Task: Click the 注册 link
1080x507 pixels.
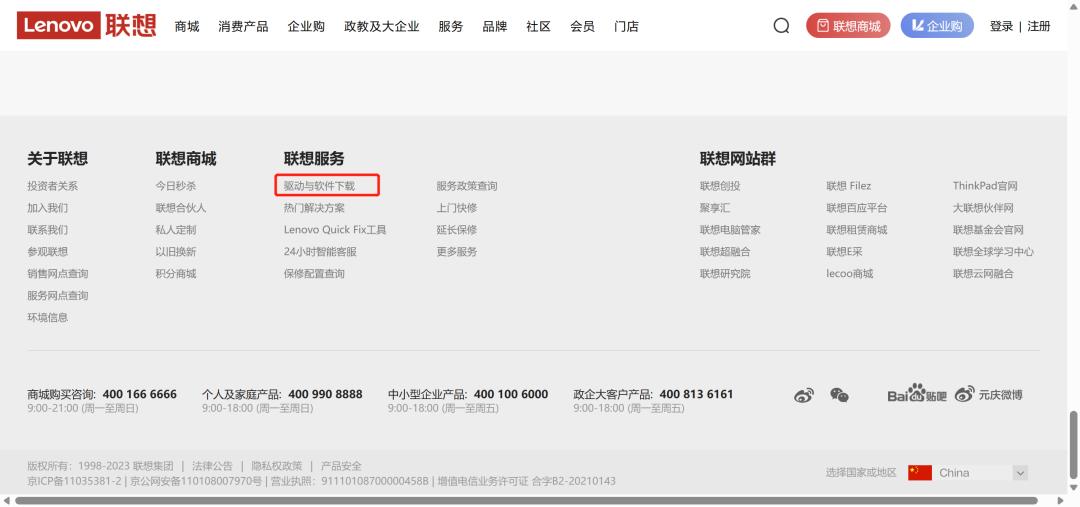Action: point(1039,26)
